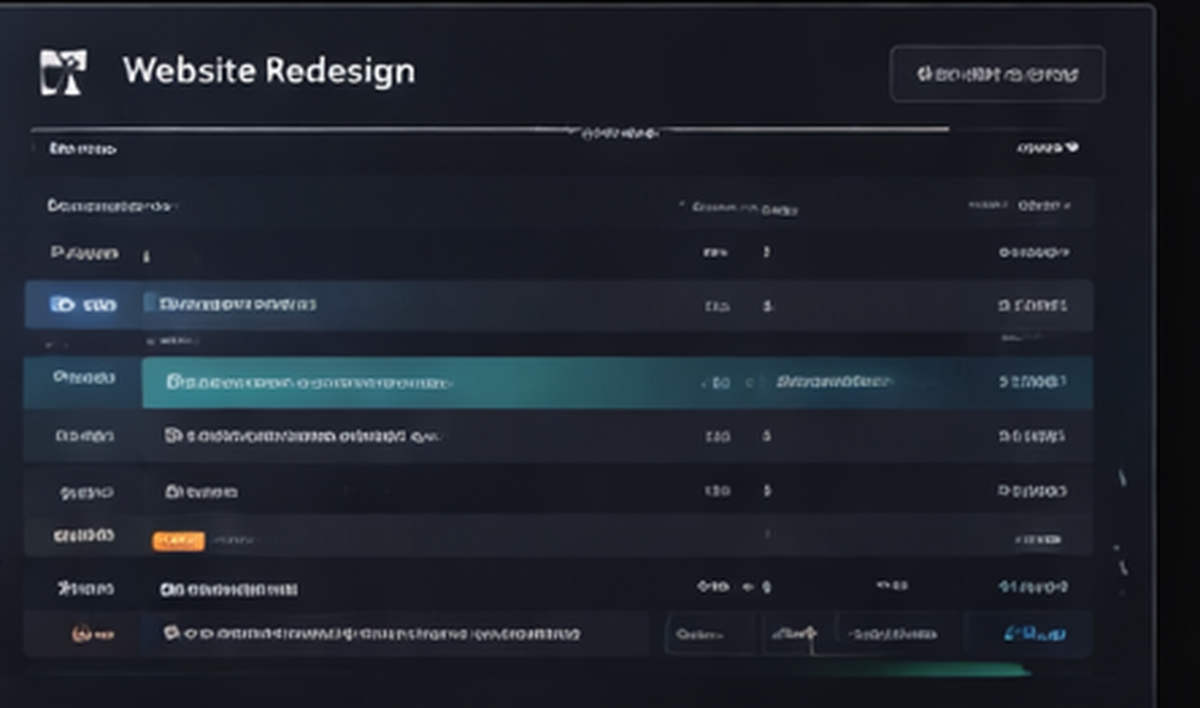The width and height of the screenshot is (1200, 708).
Task: Click the first outlined button in the bottom row
Action: click(x=709, y=634)
